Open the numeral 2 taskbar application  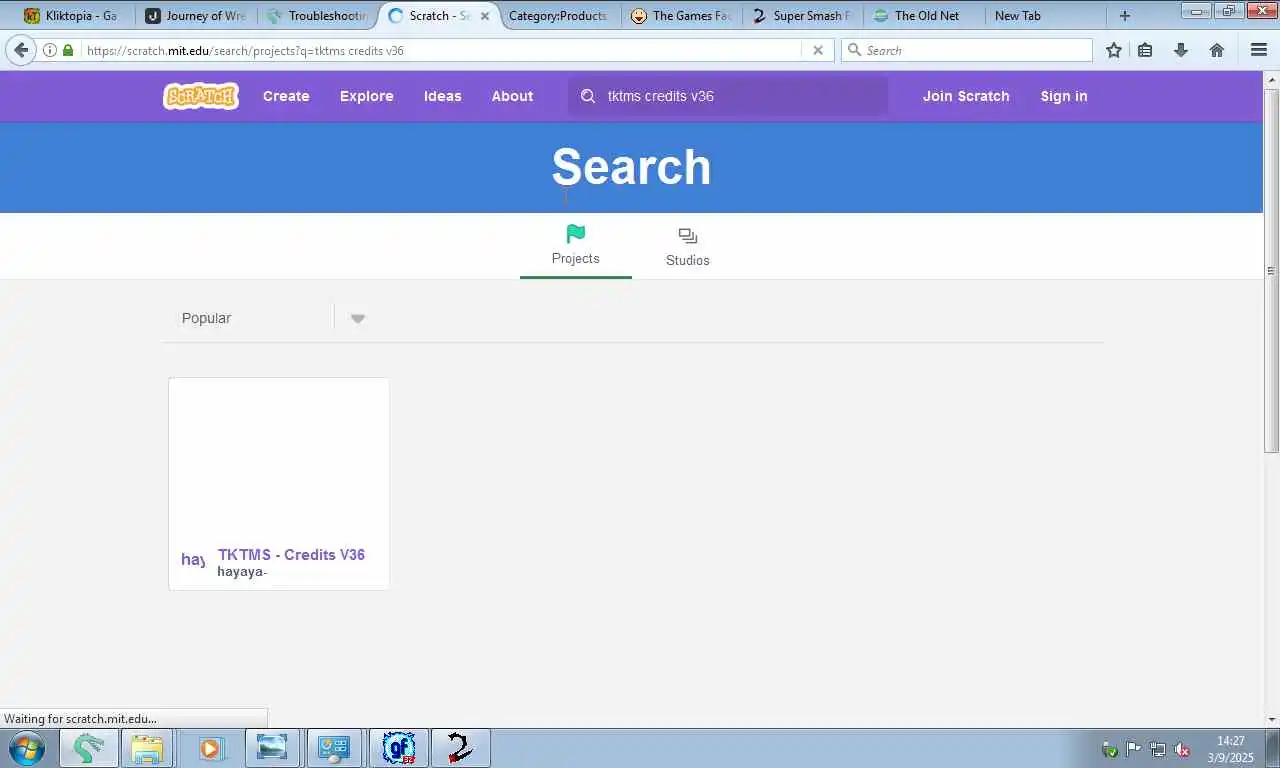pyautogui.click(x=460, y=748)
